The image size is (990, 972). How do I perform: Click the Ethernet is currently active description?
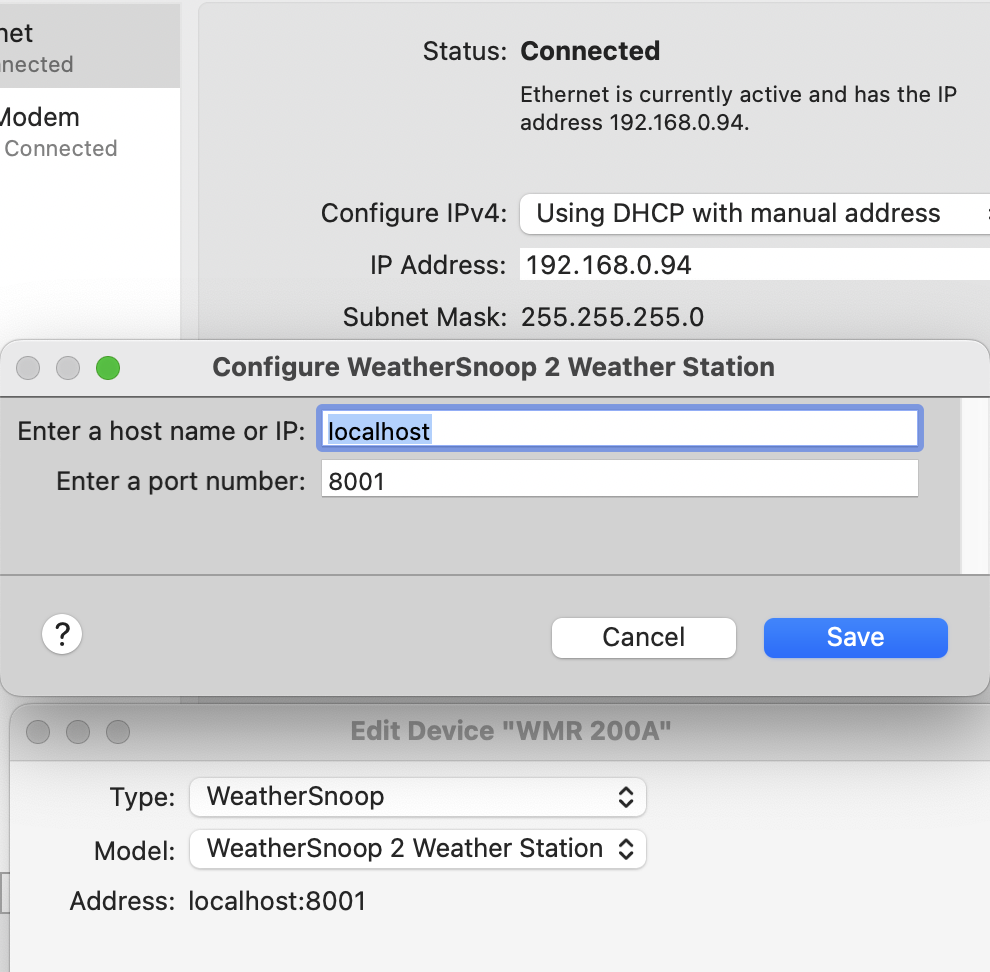click(x=738, y=108)
